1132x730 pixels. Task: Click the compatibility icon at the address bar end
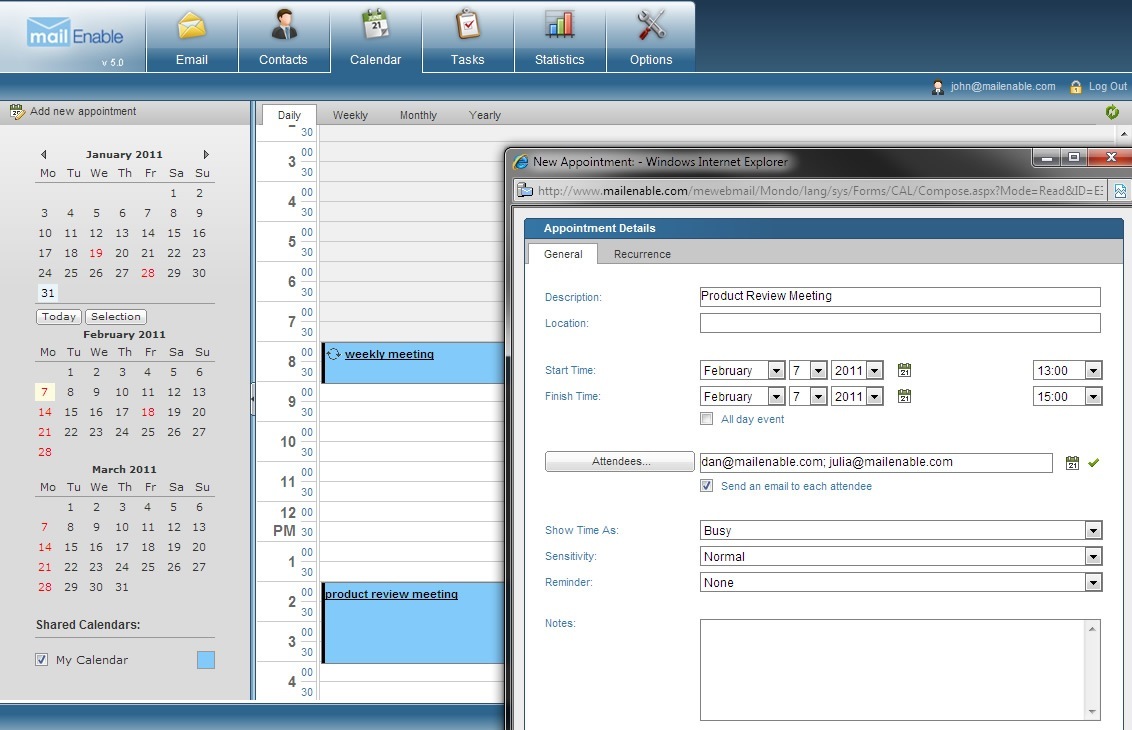click(x=1120, y=191)
